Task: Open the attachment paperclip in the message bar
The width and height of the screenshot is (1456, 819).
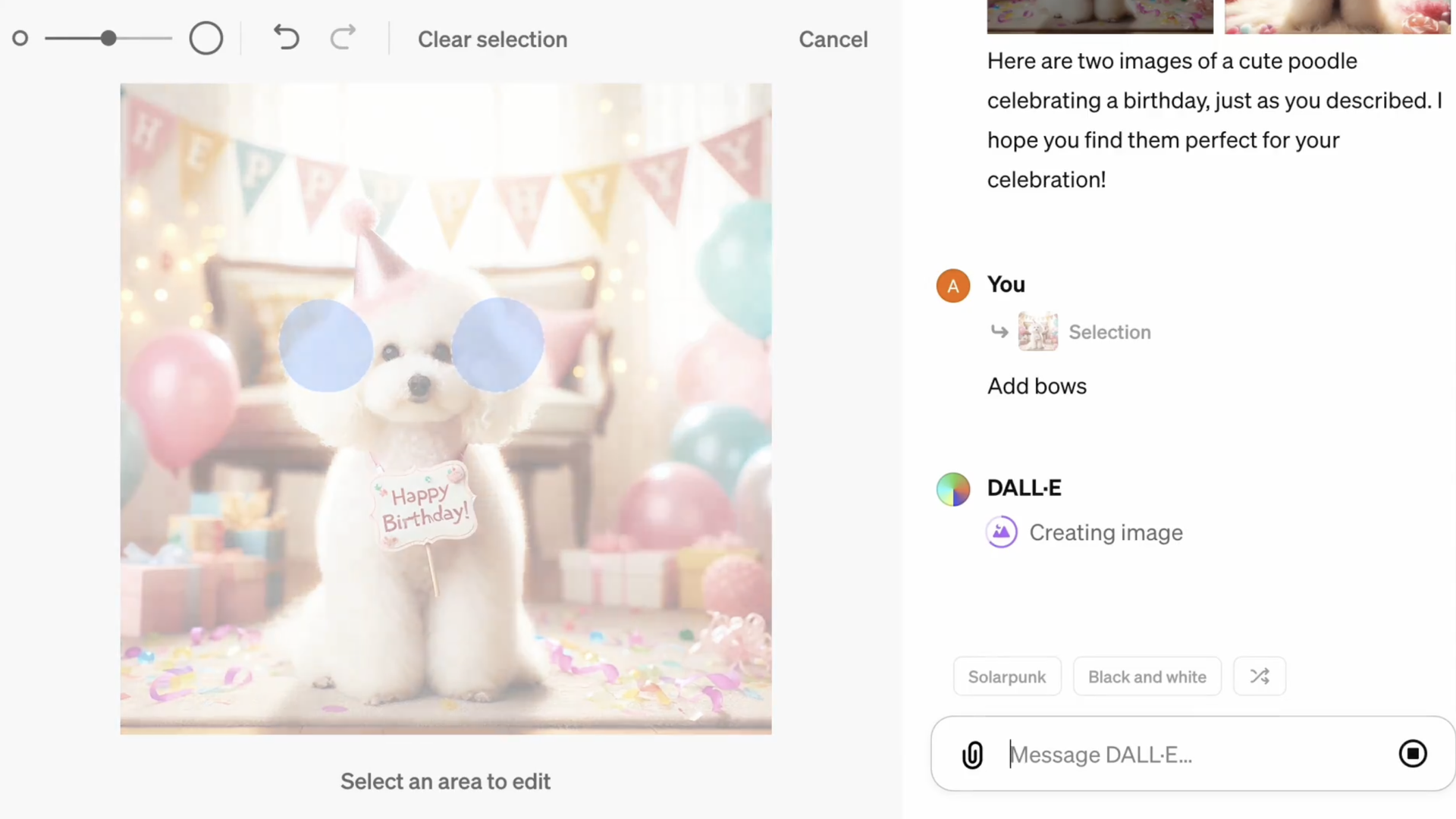Action: (x=972, y=755)
